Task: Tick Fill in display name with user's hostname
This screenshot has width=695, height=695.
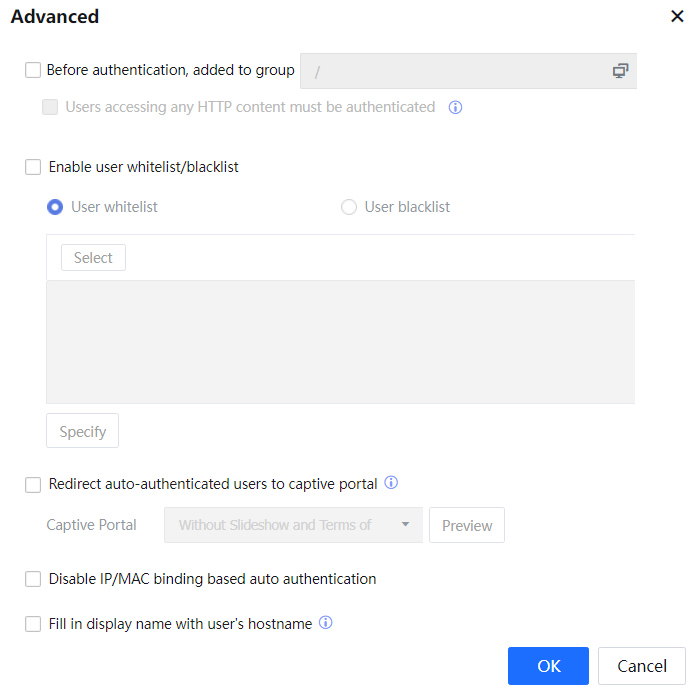Action: 33,624
